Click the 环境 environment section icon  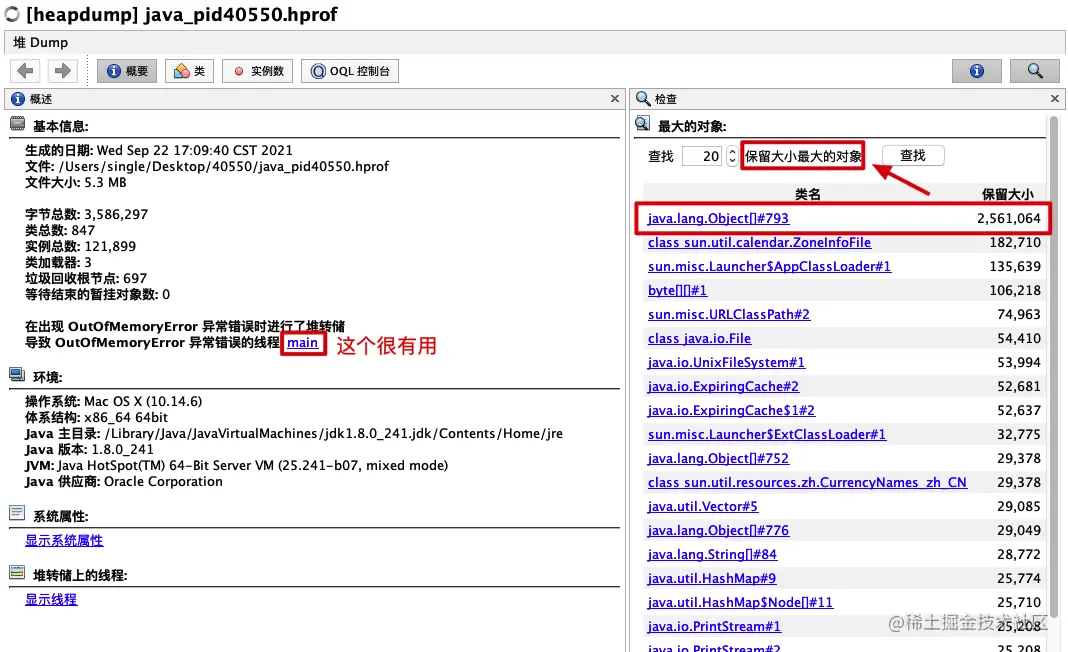point(17,375)
